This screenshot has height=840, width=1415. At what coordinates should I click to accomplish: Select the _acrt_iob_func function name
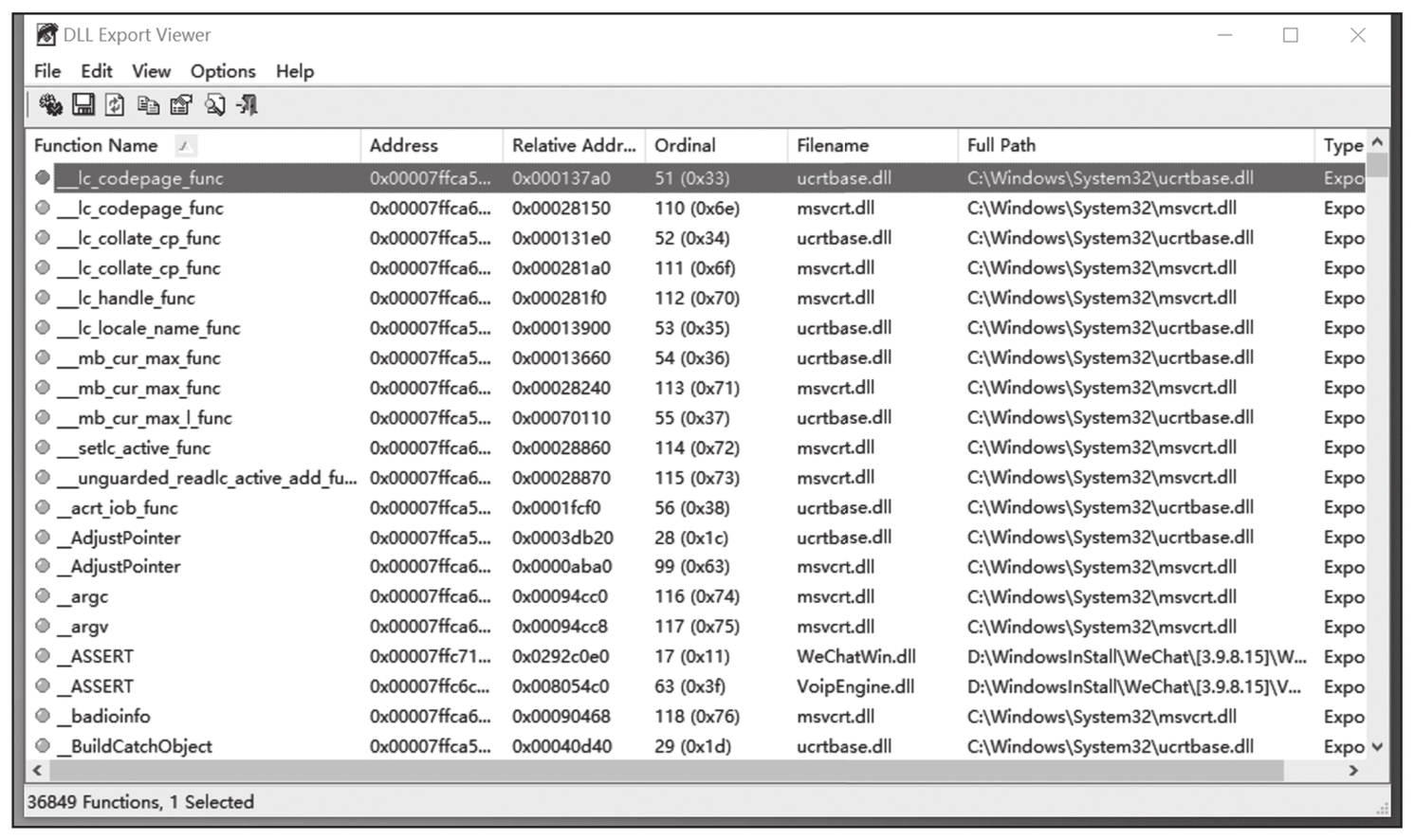[x=118, y=508]
